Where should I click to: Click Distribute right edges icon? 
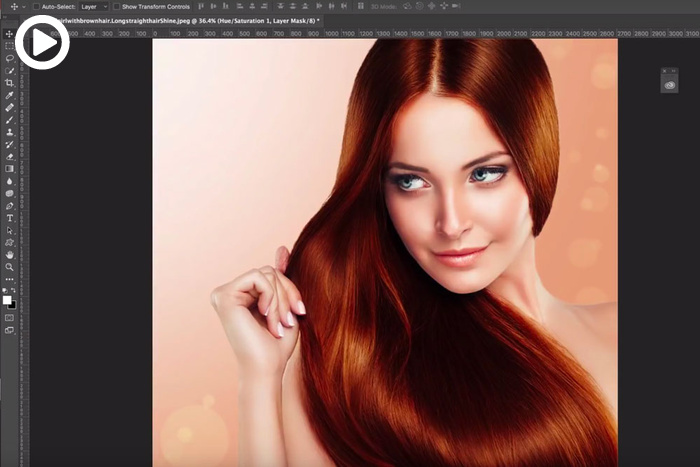344,6
